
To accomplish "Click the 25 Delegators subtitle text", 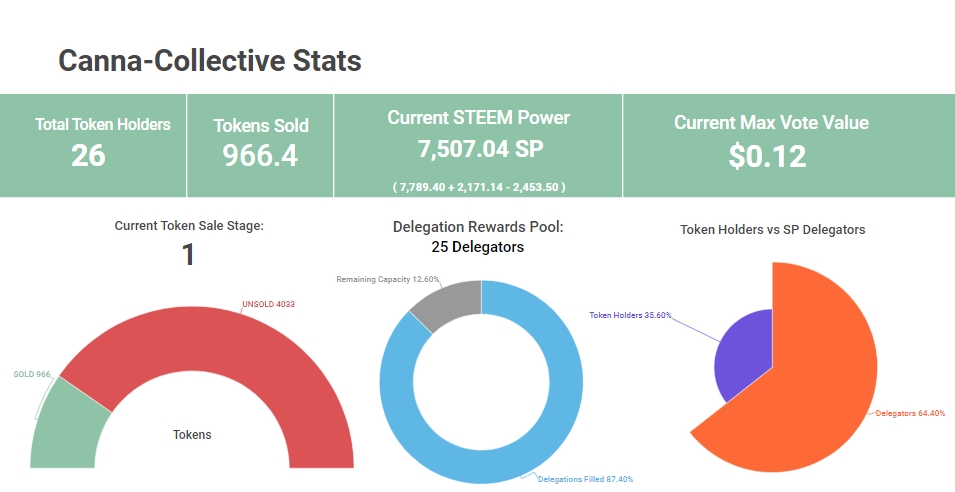I will (x=478, y=246).
